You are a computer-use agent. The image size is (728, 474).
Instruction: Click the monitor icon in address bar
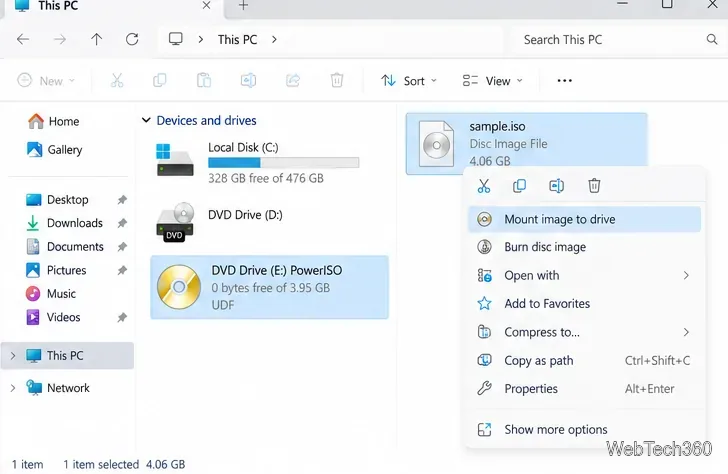click(x=176, y=39)
